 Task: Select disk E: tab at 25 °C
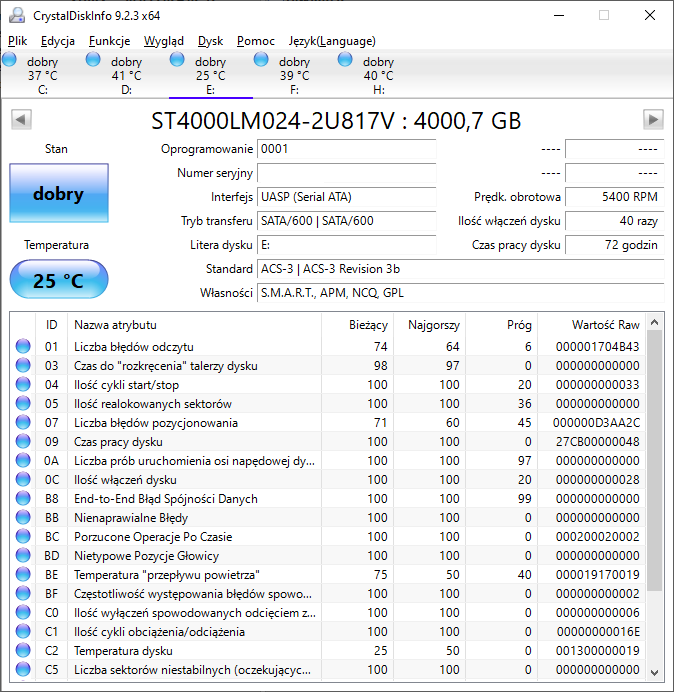point(211,75)
